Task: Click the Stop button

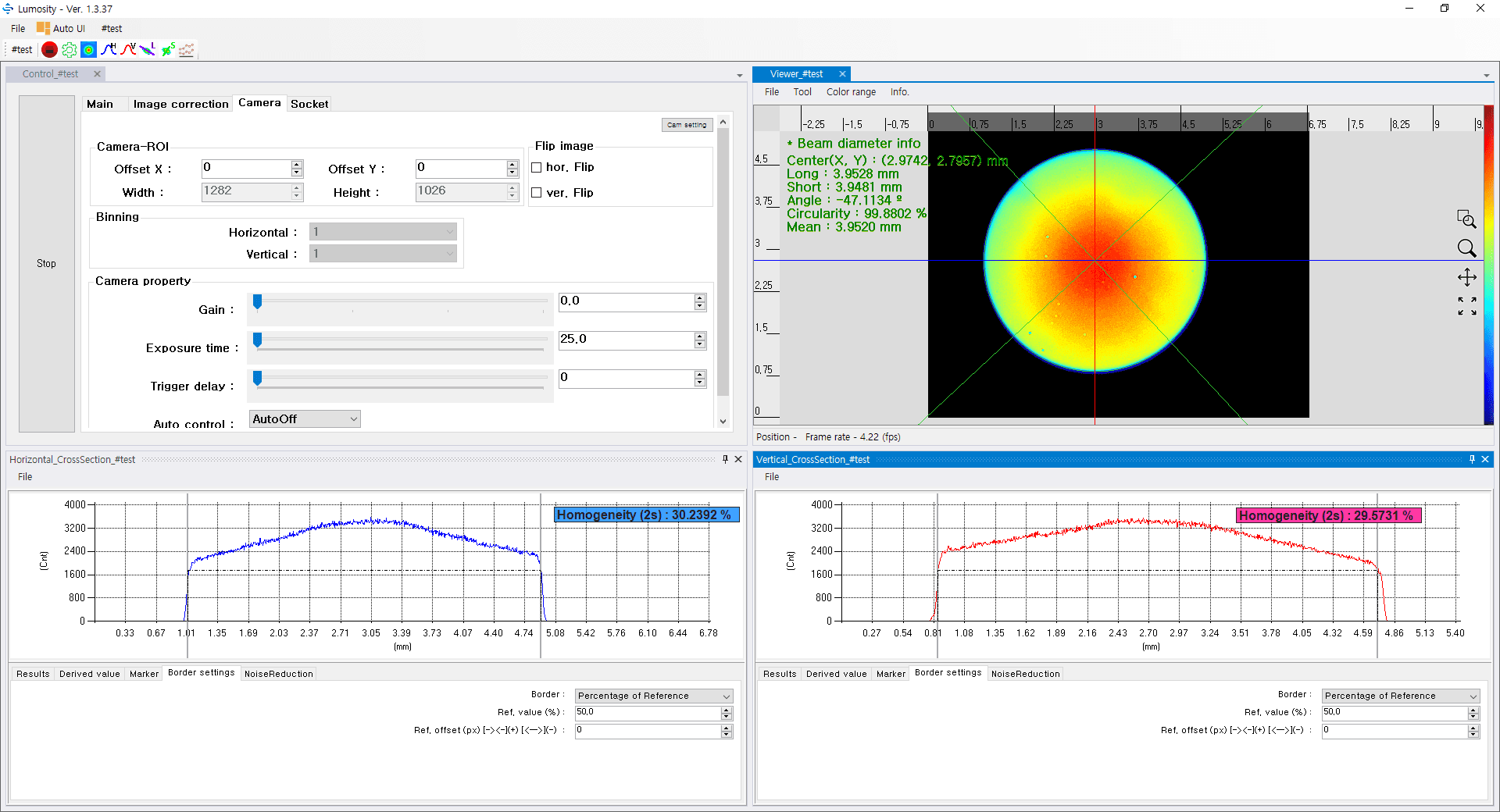Action: (x=46, y=264)
